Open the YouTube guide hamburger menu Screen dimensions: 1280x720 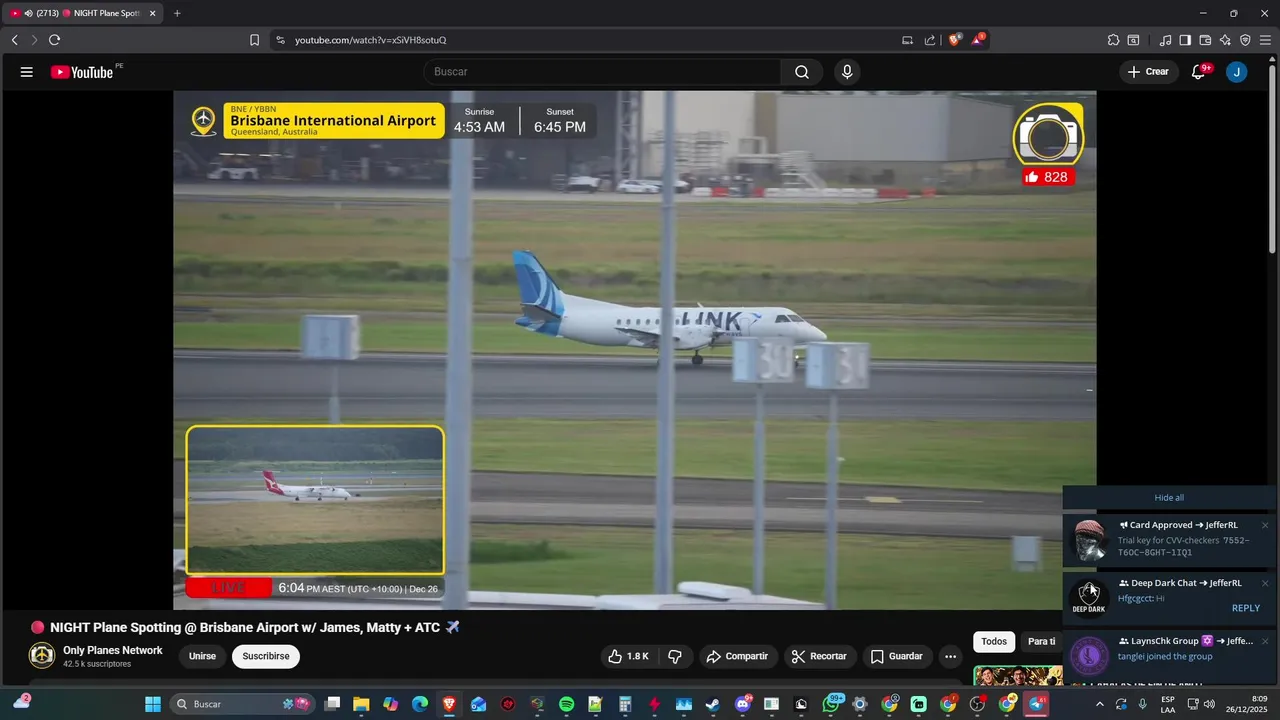27,72
